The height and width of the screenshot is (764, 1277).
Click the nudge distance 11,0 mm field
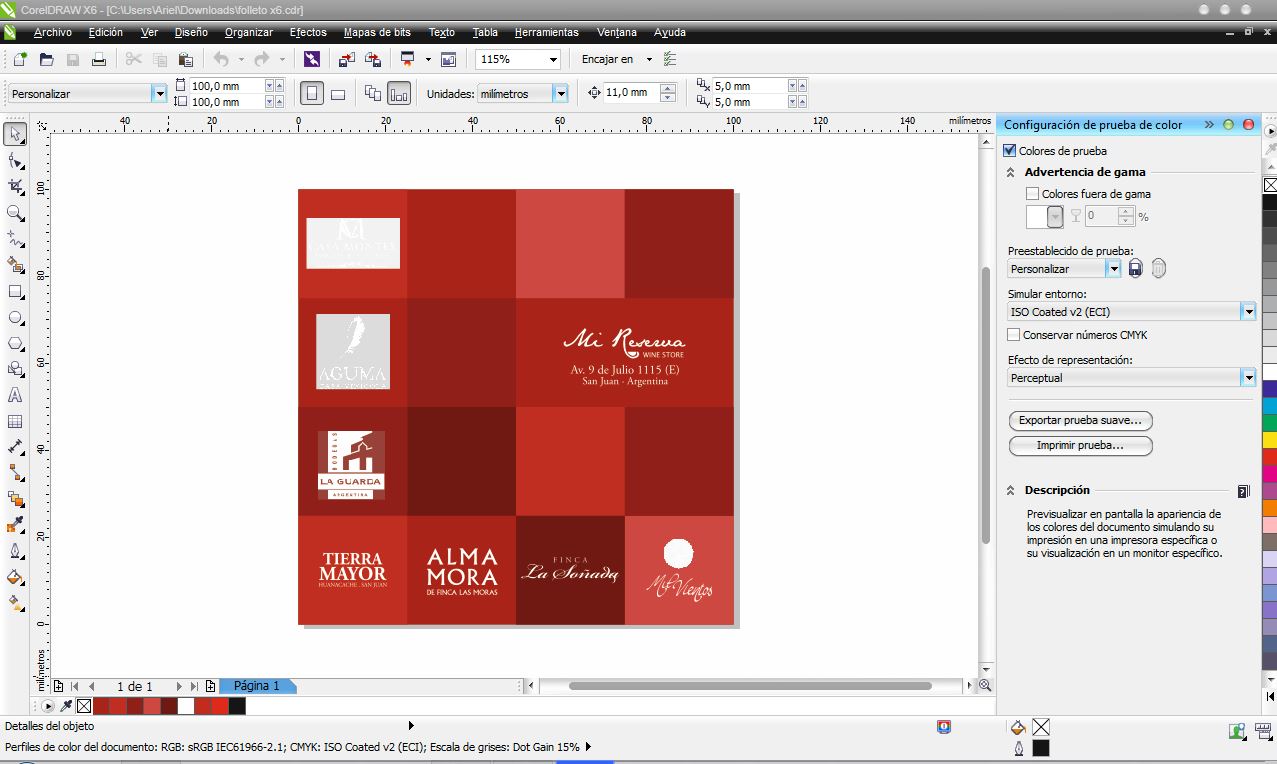point(631,93)
